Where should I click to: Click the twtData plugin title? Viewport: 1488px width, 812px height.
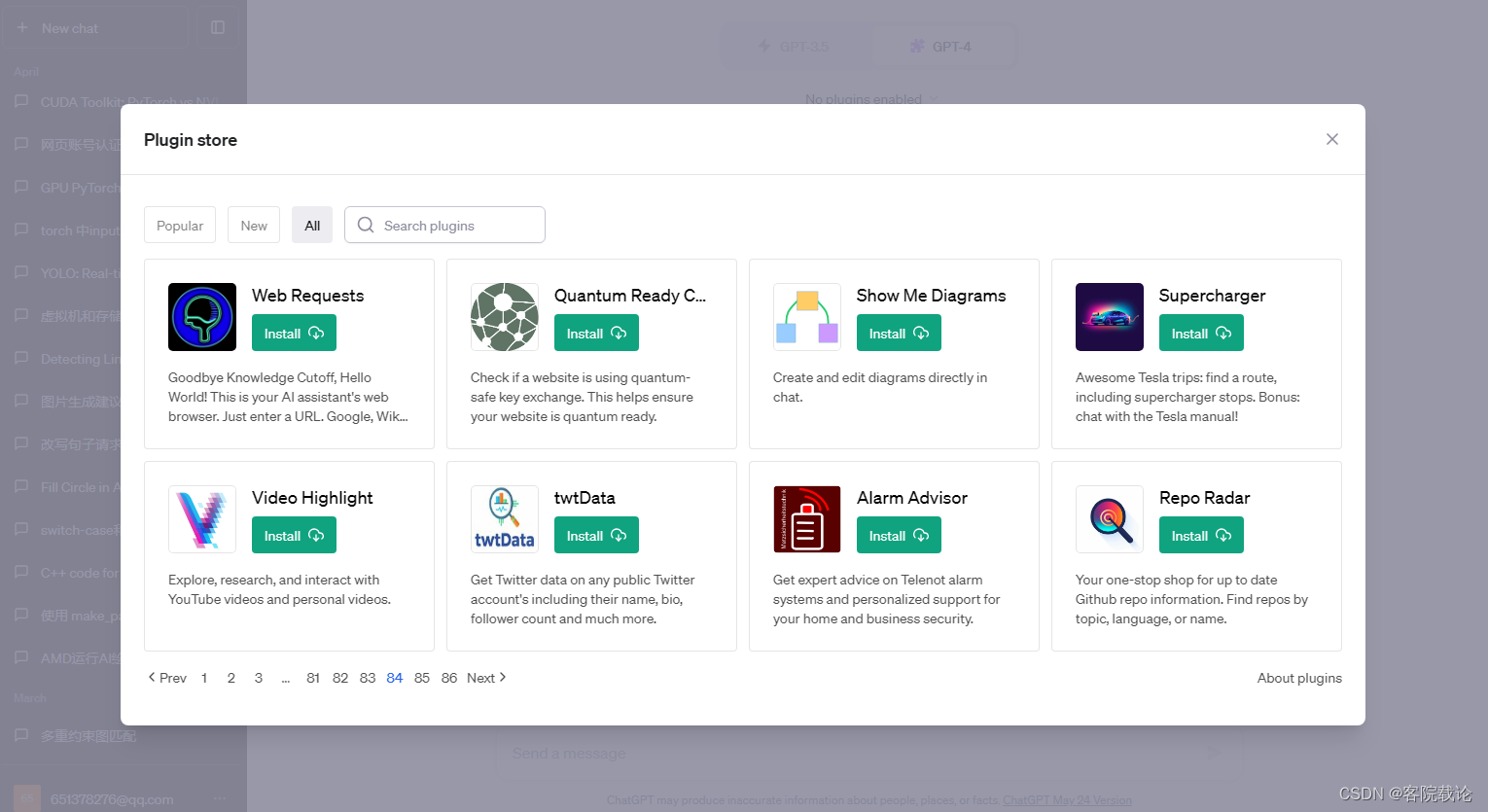pyautogui.click(x=585, y=498)
